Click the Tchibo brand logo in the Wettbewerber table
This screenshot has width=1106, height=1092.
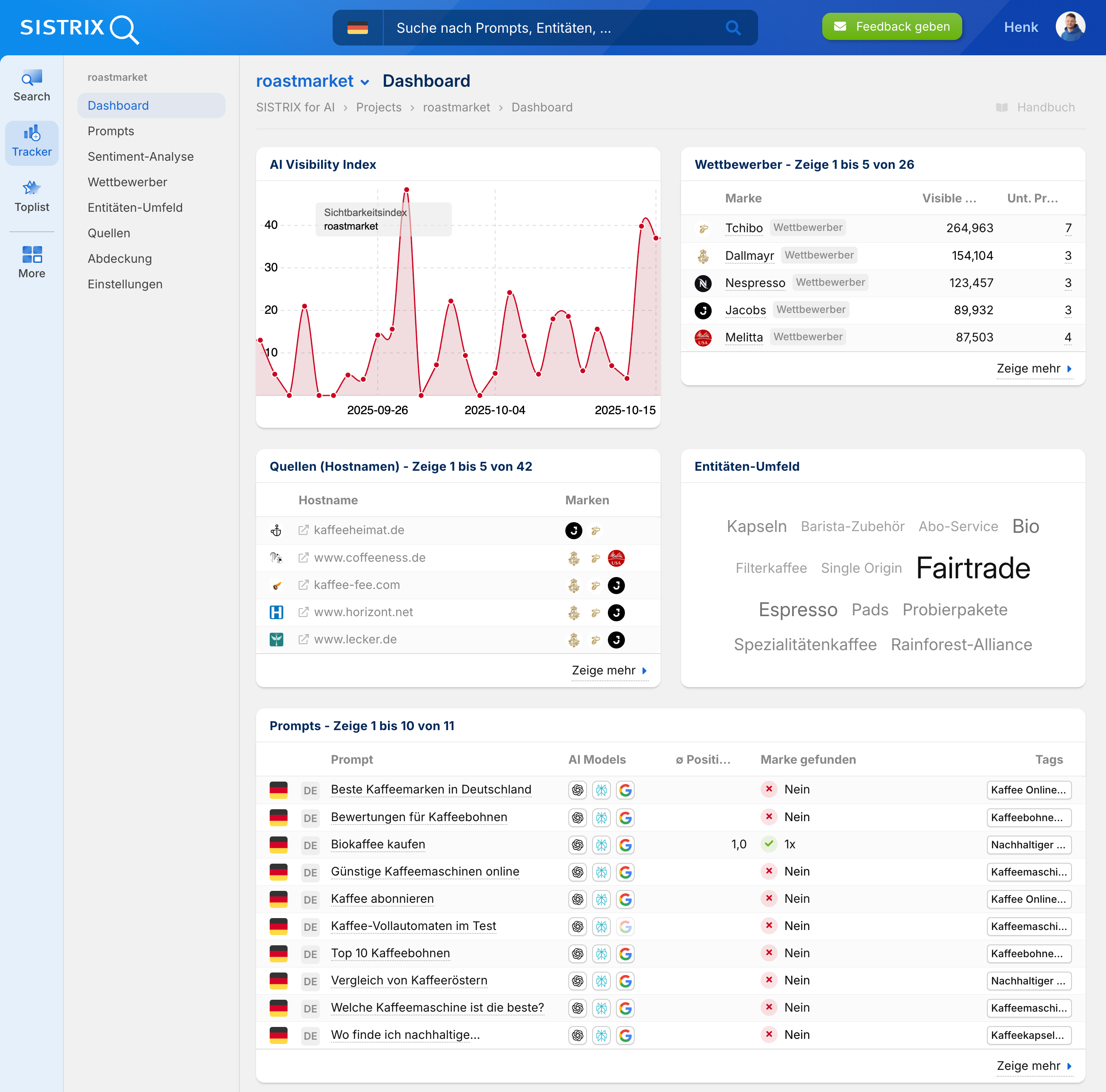pos(703,228)
